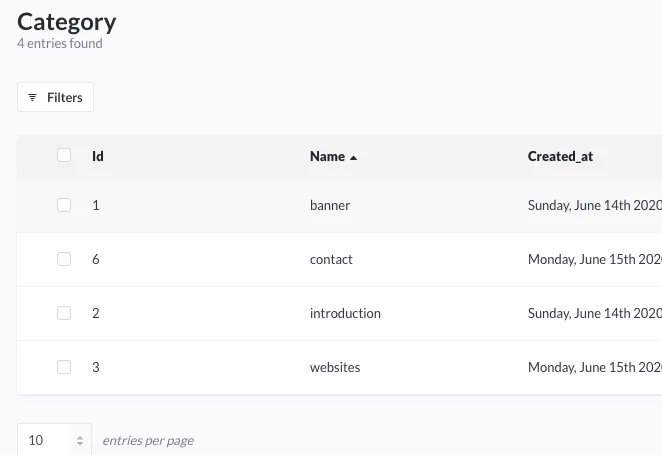Open the introduction category entry
662x455 pixels.
(345, 313)
